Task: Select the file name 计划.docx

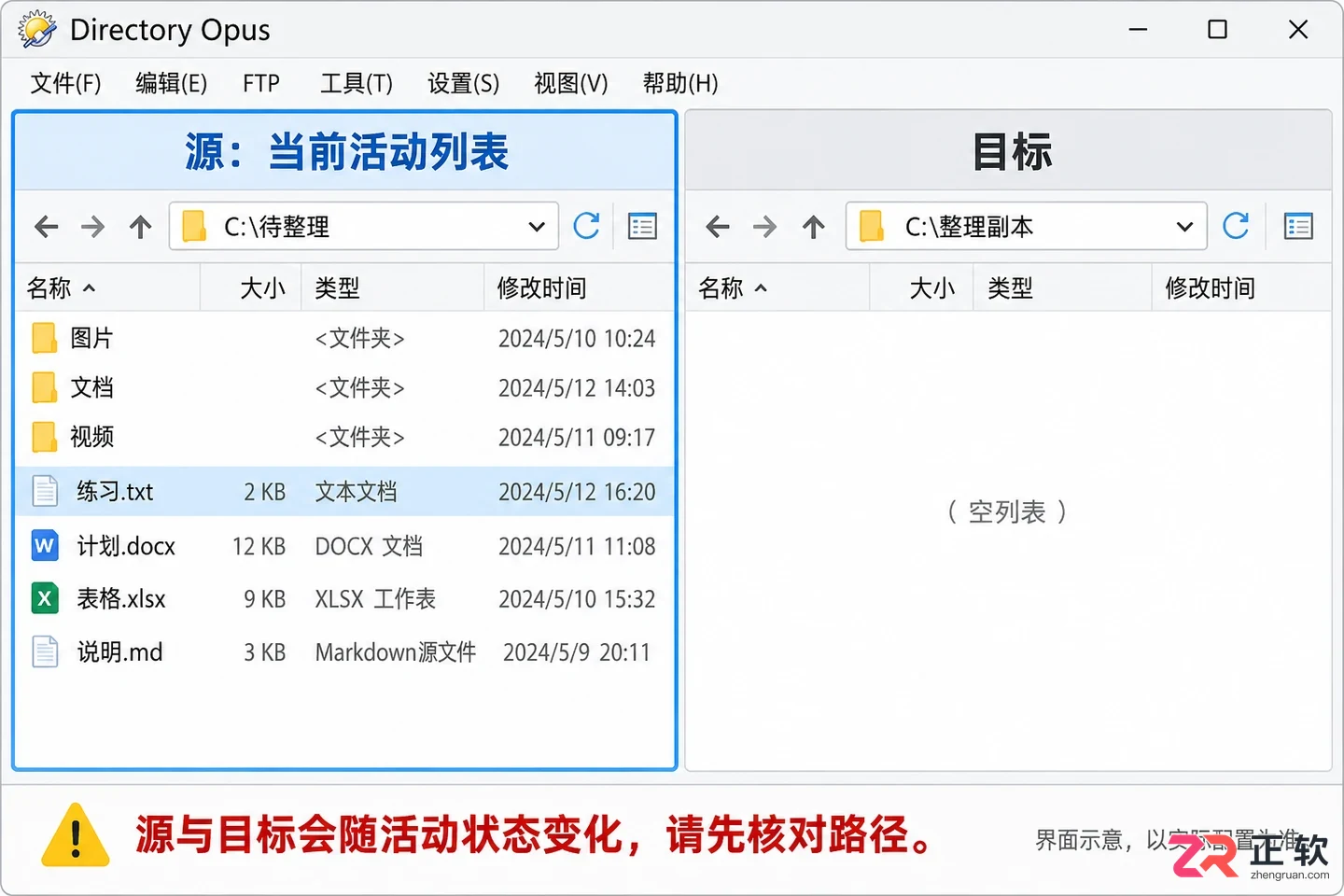Action: click(x=126, y=546)
